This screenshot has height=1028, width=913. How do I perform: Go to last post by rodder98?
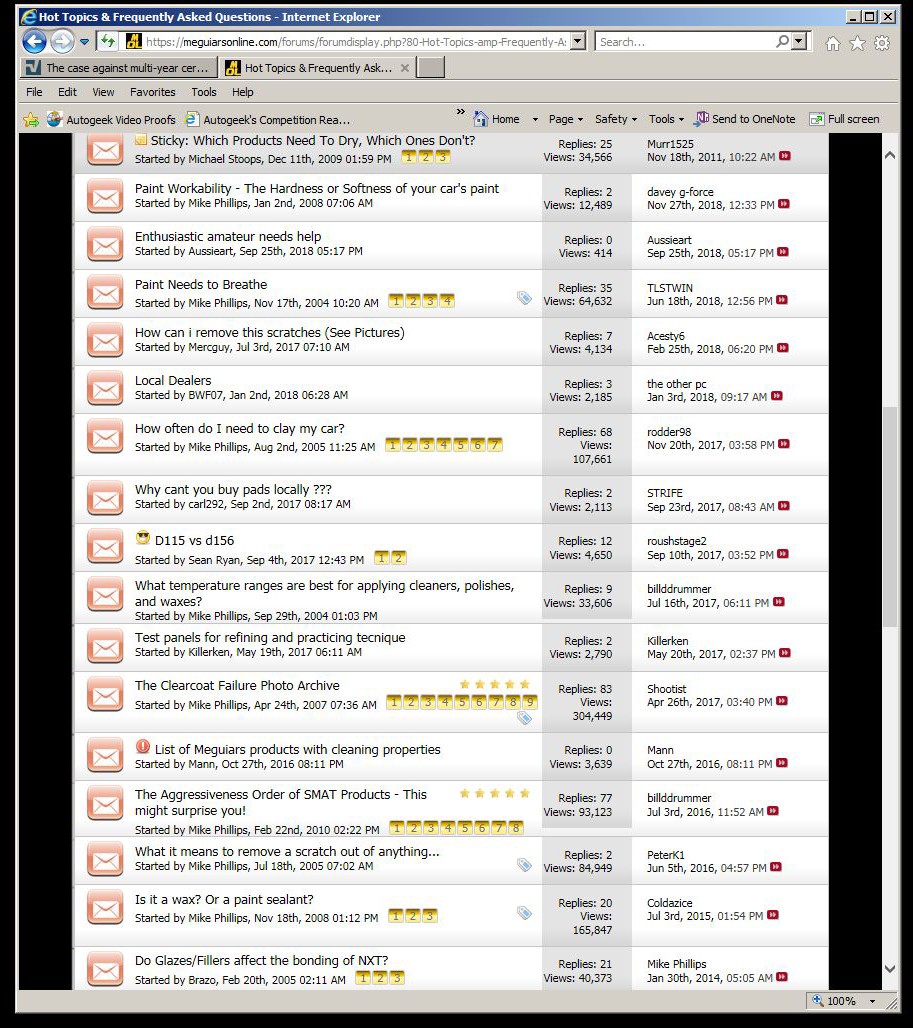click(784, 445)
